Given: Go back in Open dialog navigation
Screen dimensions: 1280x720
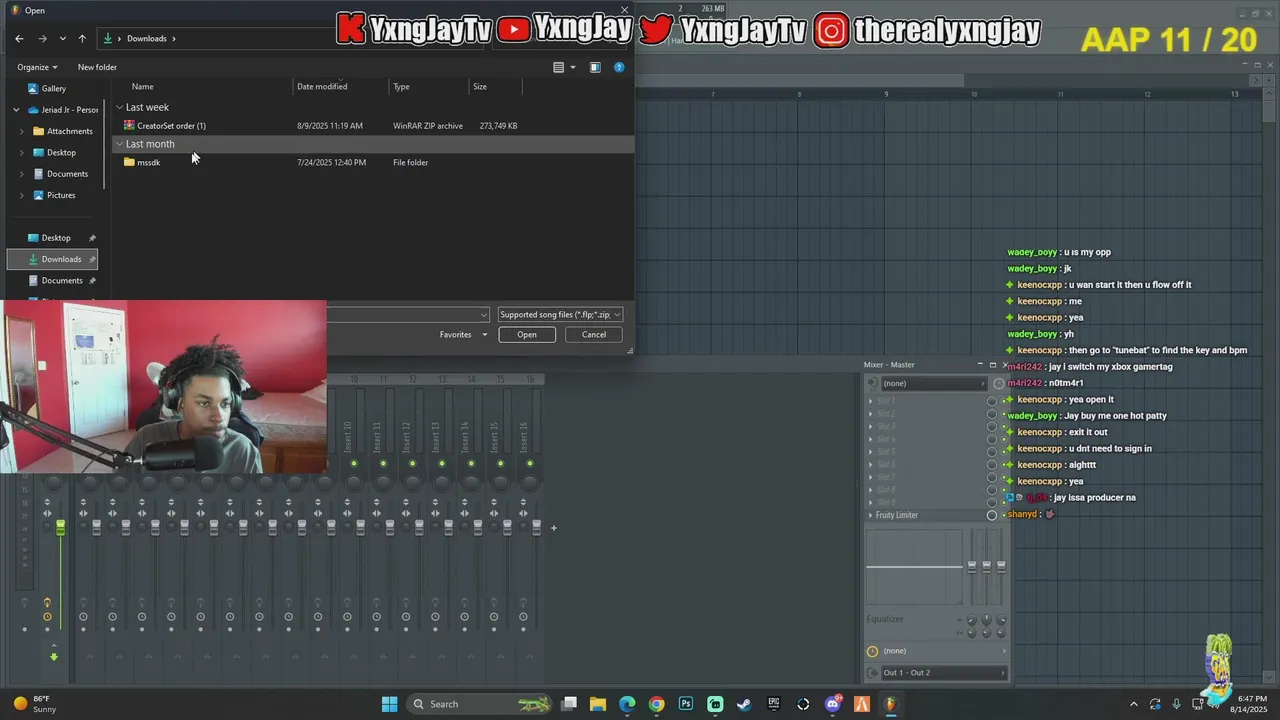Looking at the screenshot, I should (x=19, y=38).
